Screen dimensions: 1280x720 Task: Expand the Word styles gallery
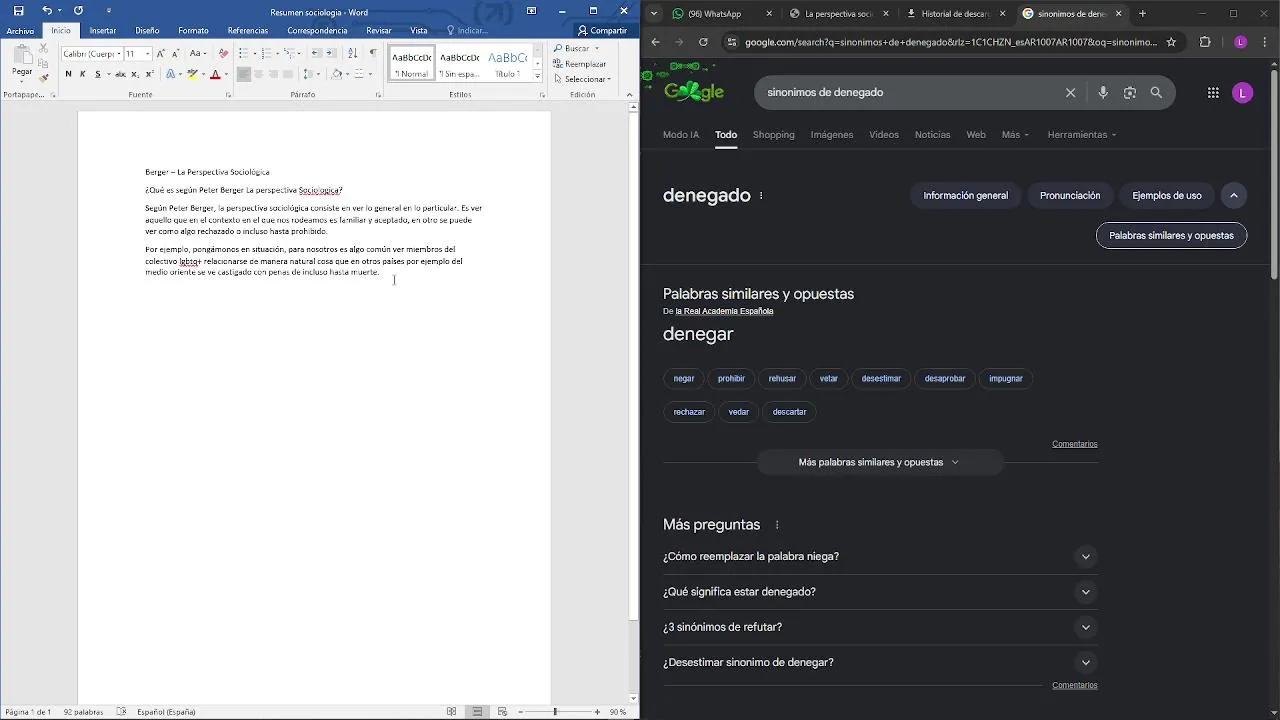(537, 76)
